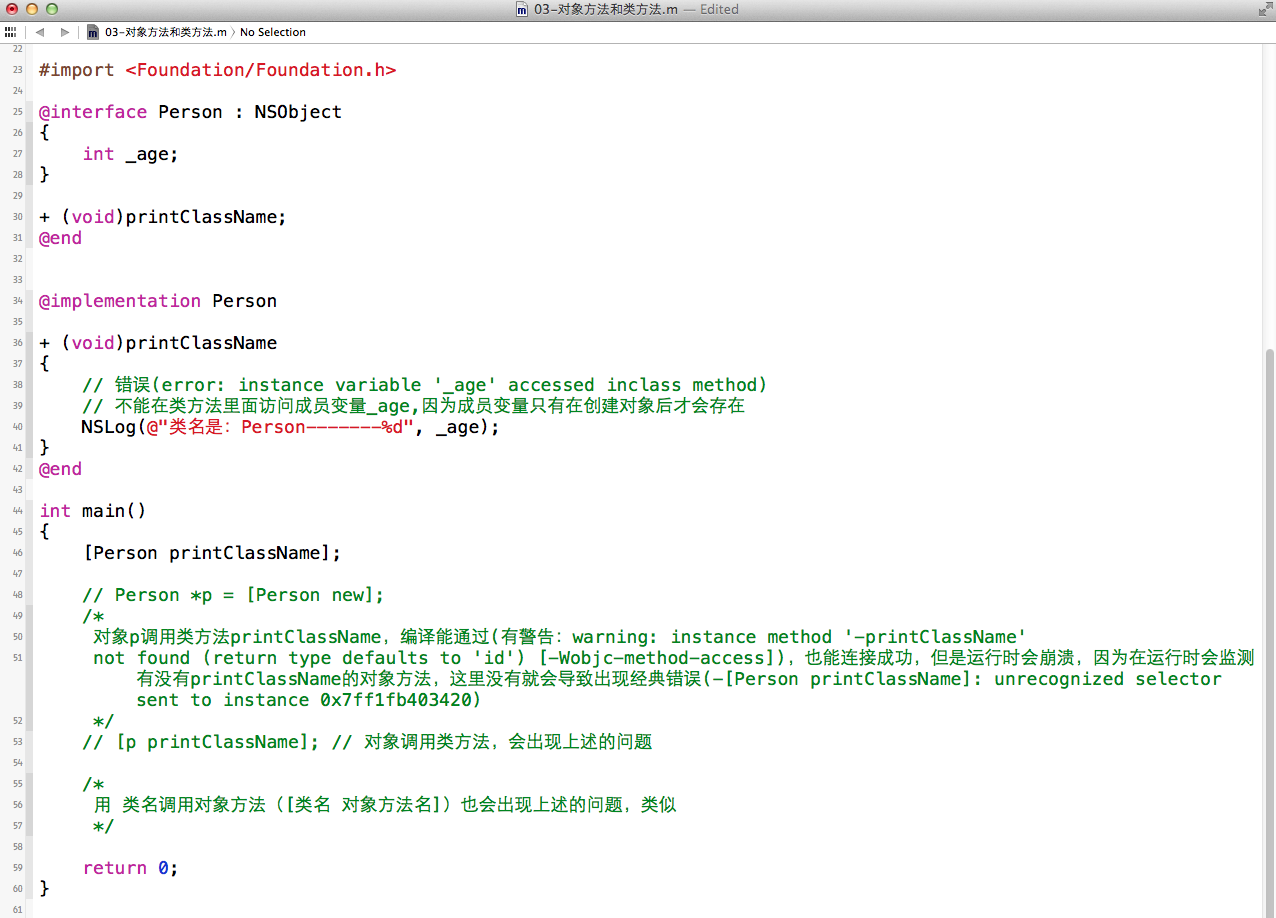Click '@interface Person : NSObject' line
Image resolution: width=1276 pixels, height=918 pixels.
[x=190, y=112]
